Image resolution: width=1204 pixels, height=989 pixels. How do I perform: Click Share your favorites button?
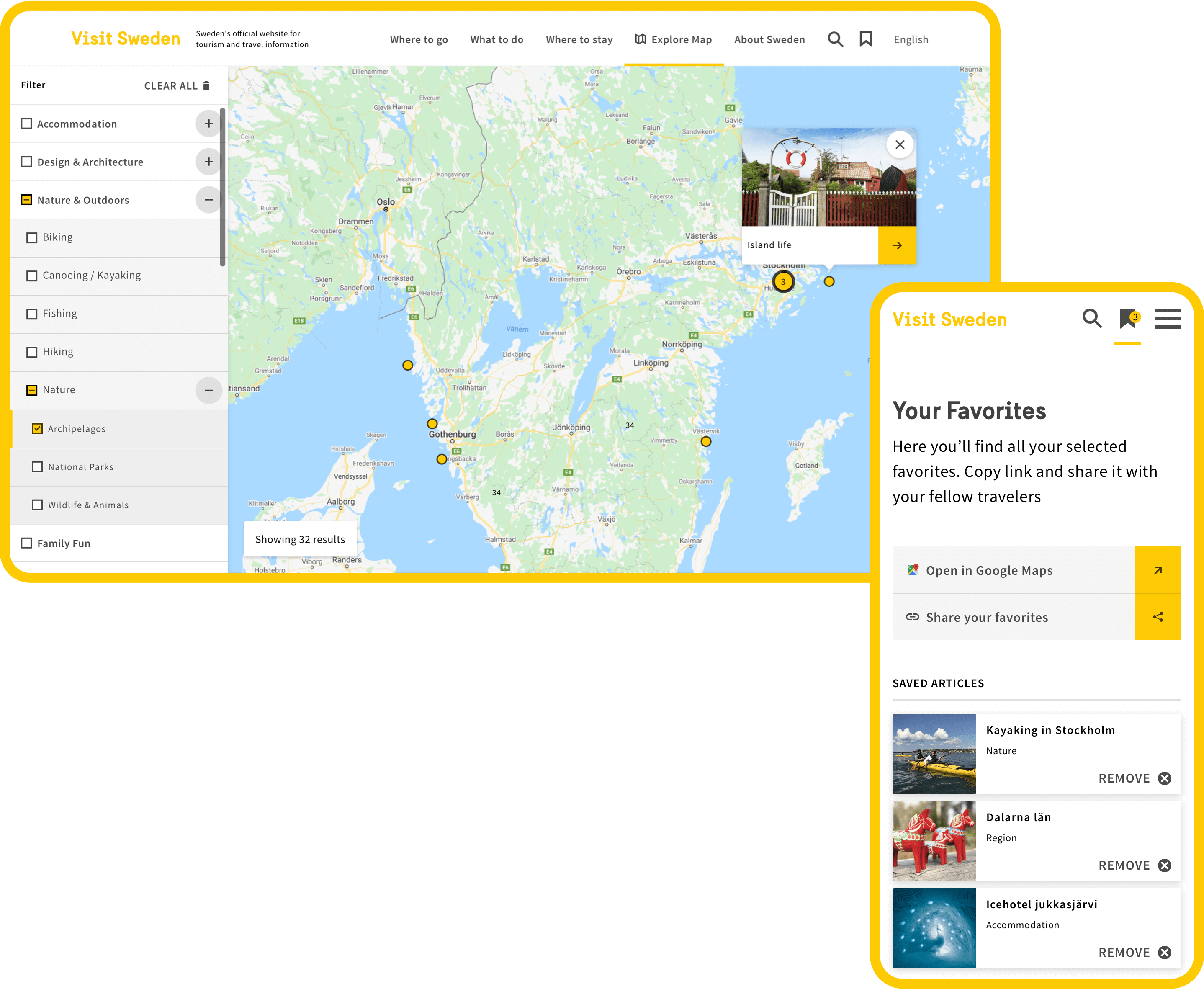click(x=1037, y=617)
